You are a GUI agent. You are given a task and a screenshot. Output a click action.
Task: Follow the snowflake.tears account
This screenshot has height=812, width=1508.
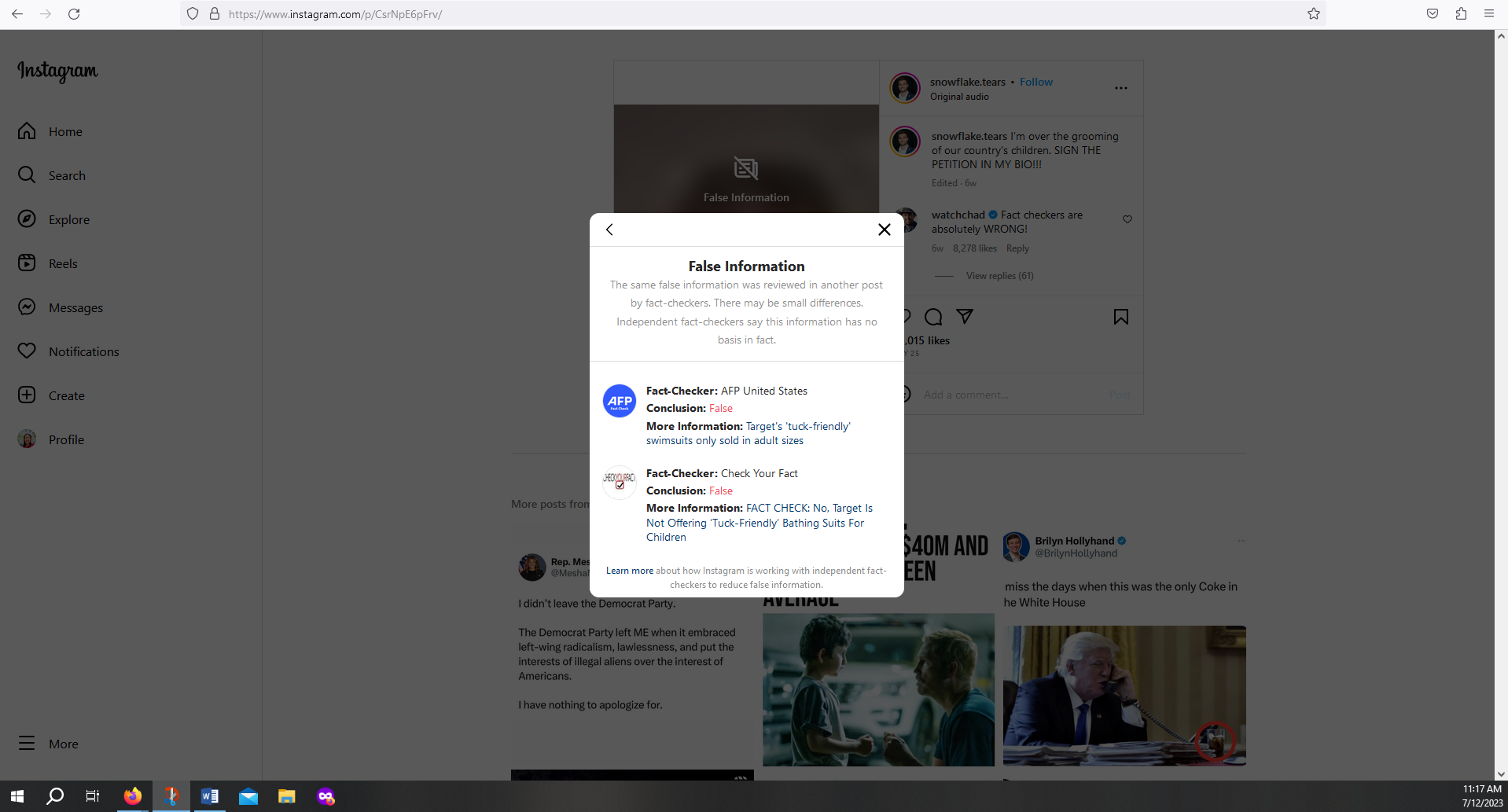click(1035, 82)
